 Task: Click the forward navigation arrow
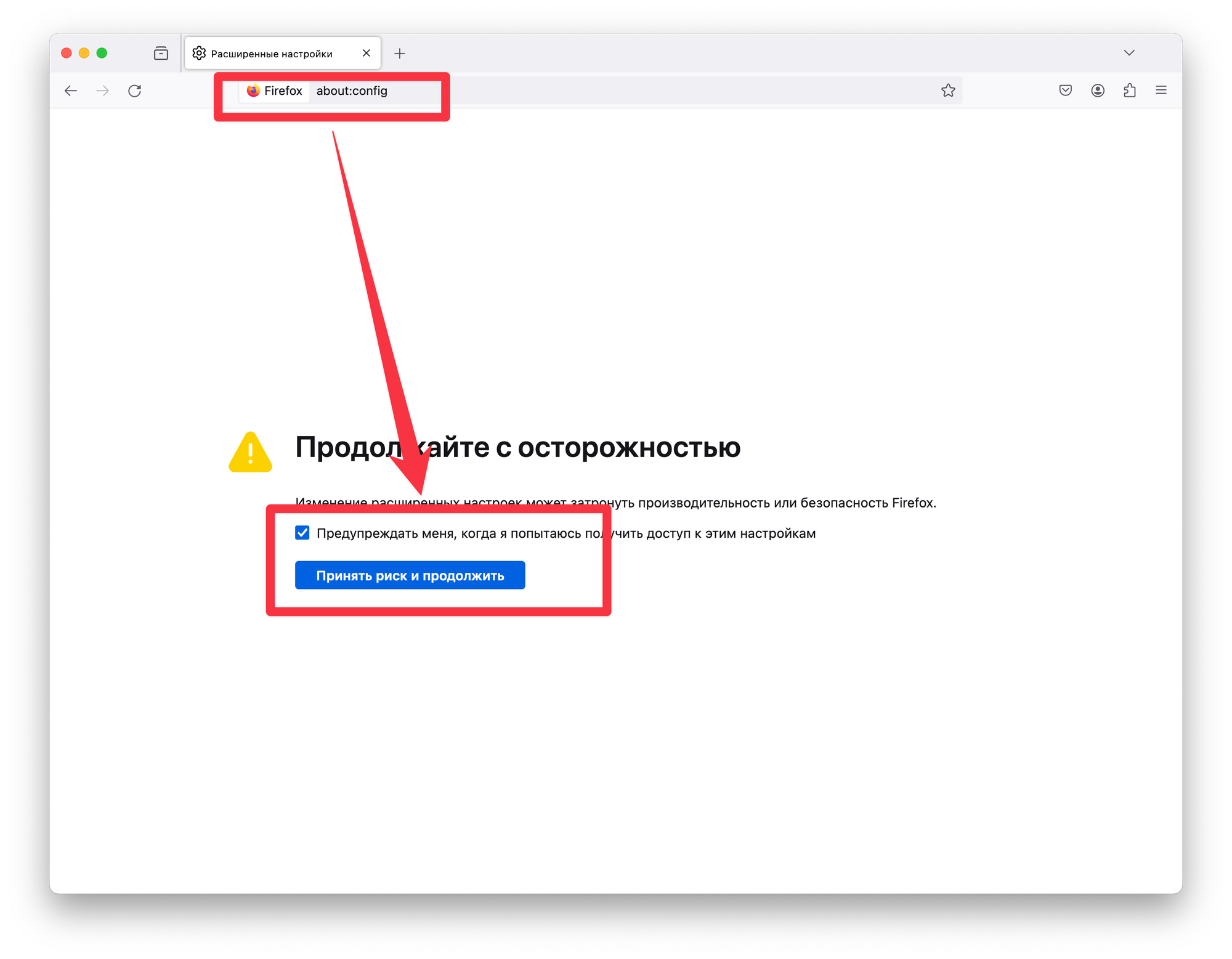coord(103,91)
